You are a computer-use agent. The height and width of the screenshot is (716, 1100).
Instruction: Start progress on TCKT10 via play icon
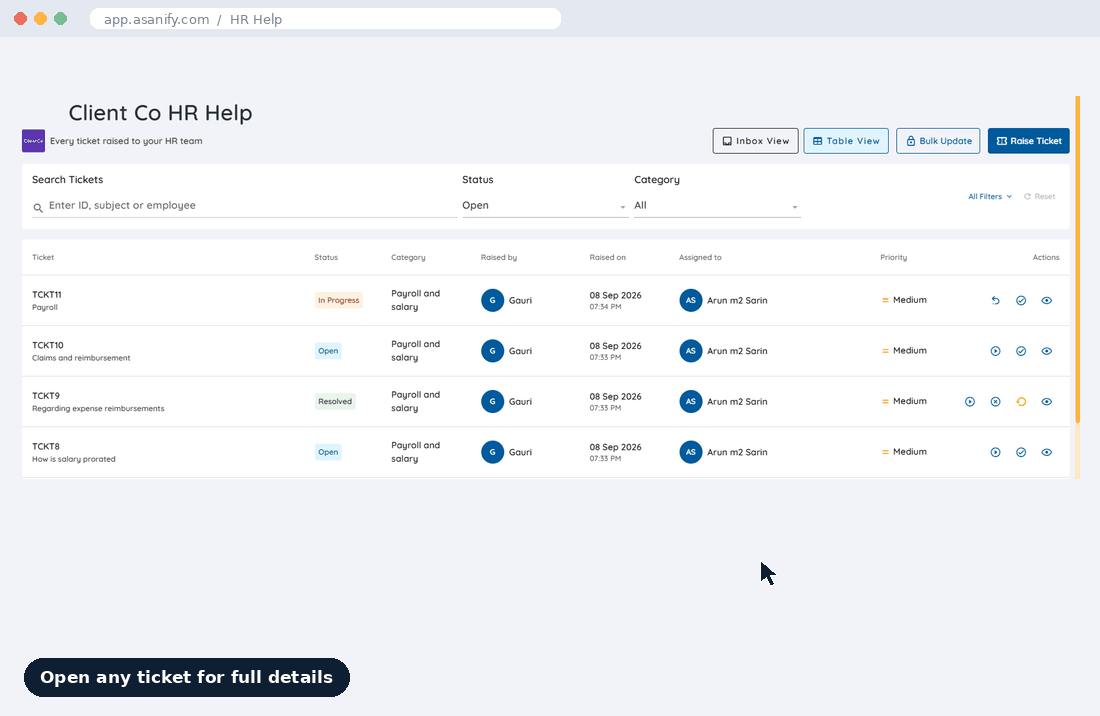995,351
